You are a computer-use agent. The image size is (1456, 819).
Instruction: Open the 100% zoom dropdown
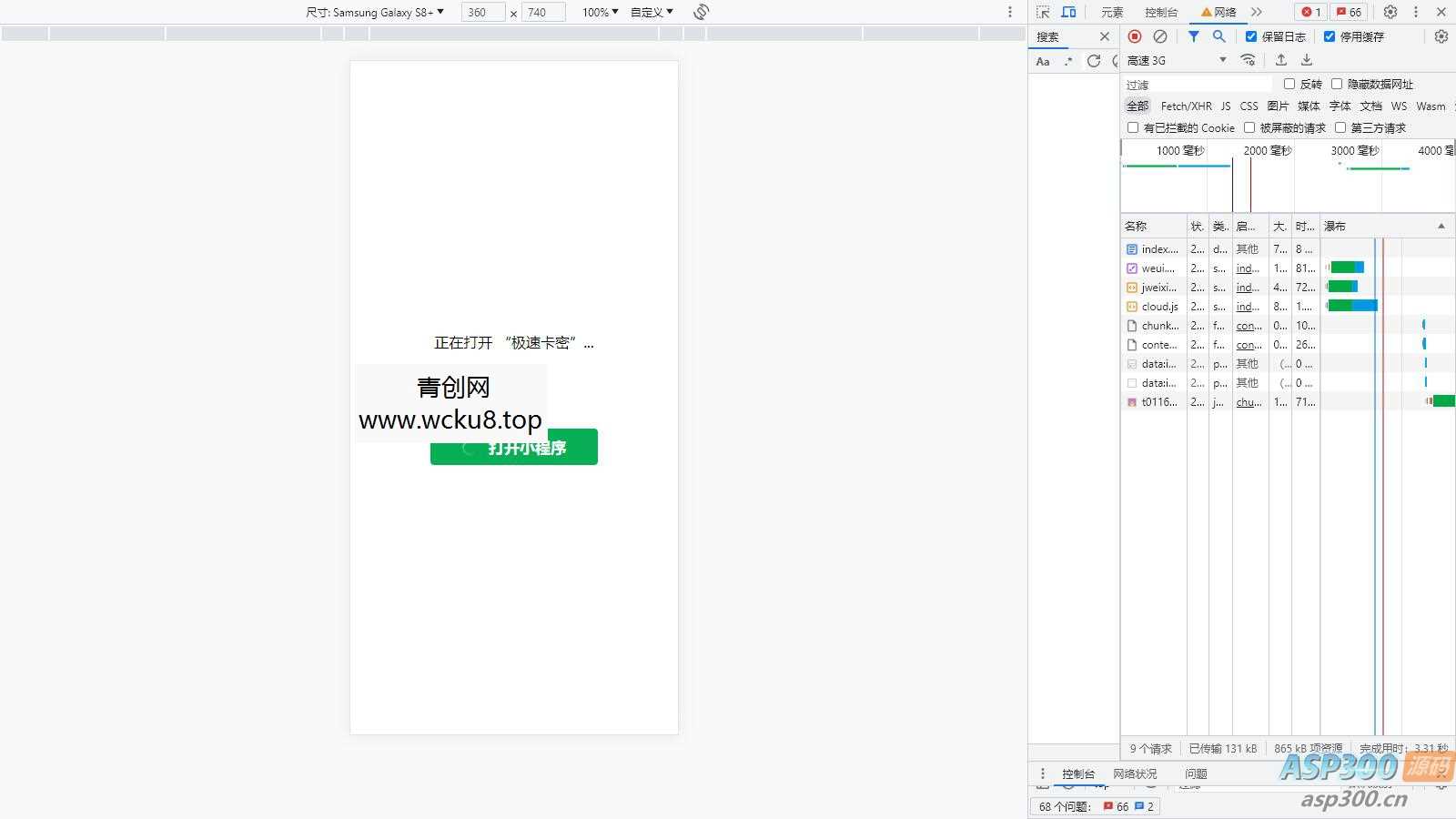[x=598, y=12]
